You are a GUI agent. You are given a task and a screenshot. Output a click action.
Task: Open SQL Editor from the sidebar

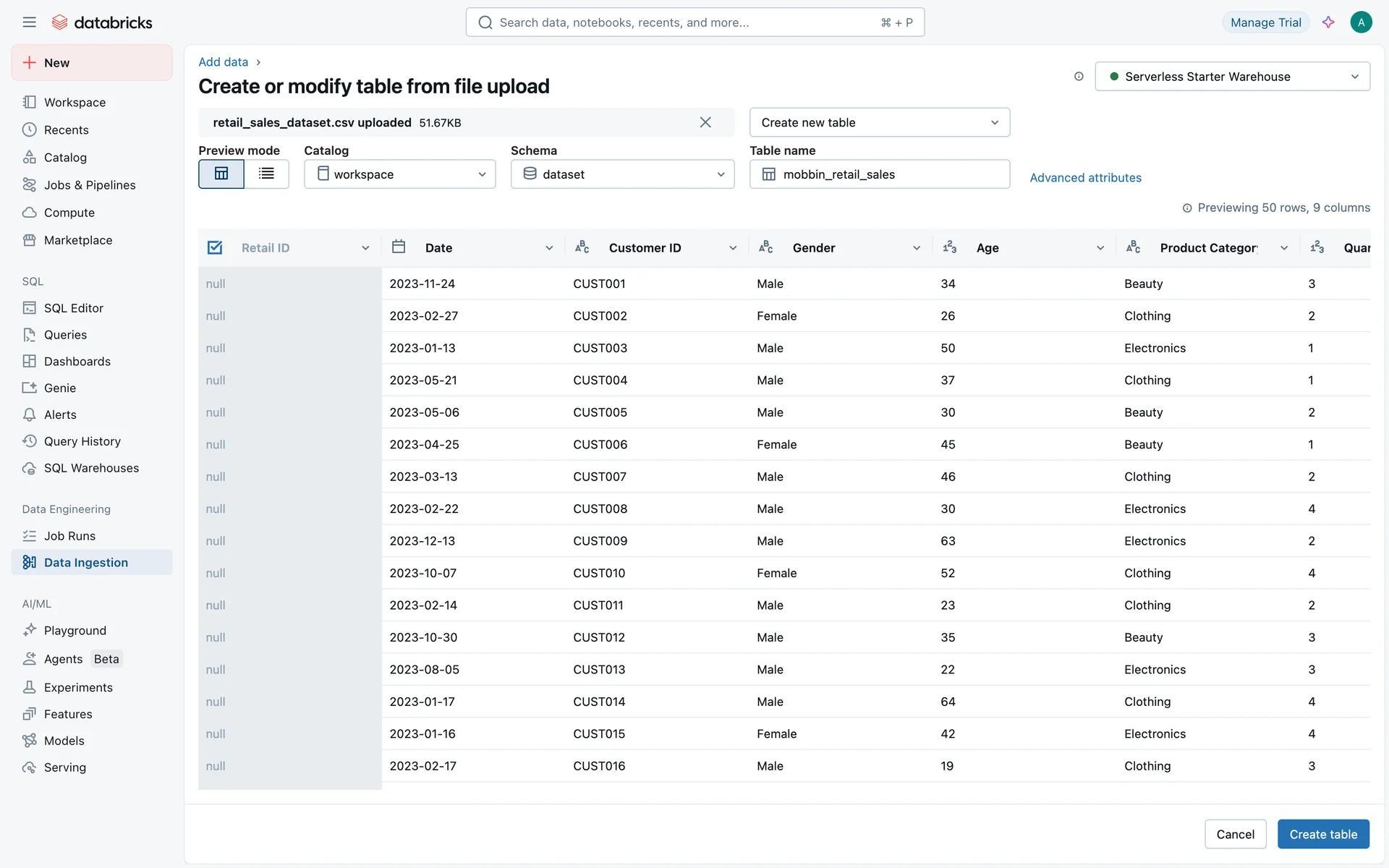click(73, 308)
